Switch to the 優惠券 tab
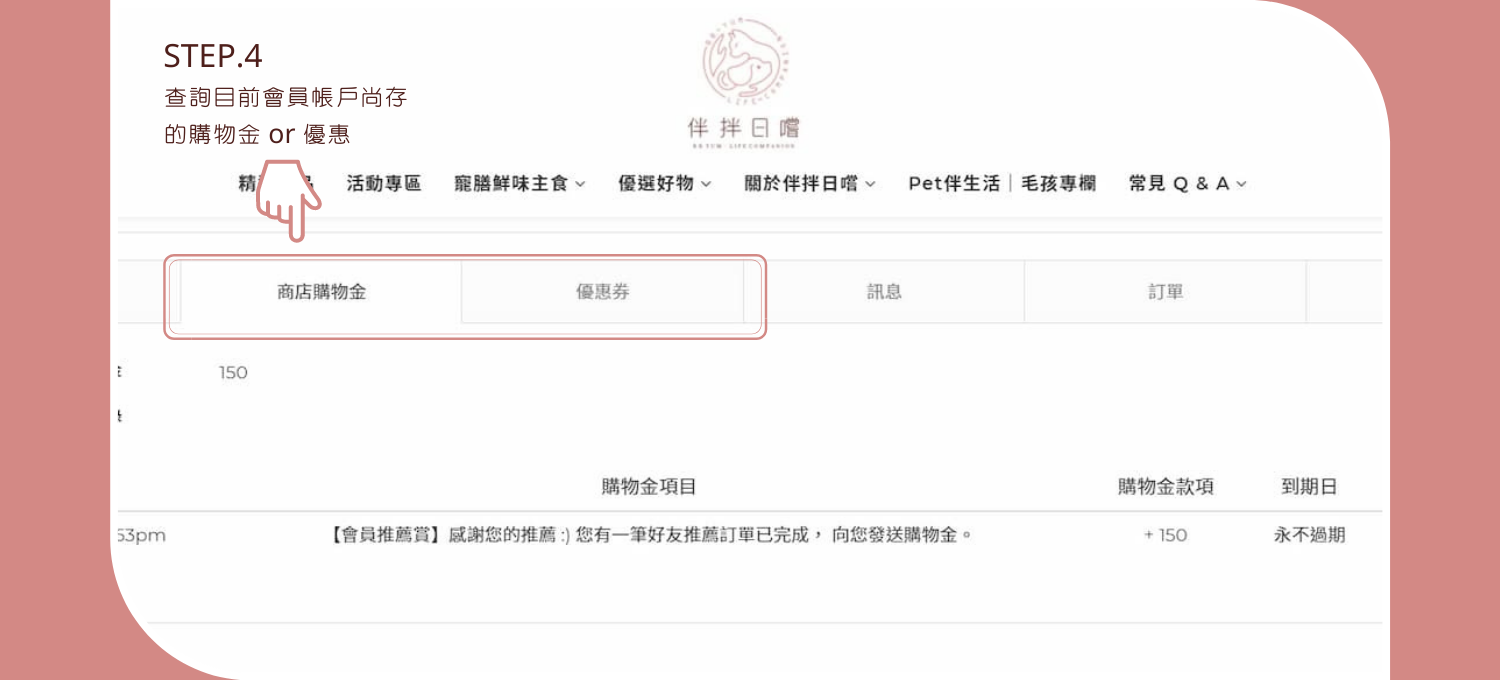This screenshot has width=1500, height=680. tap(602, 292)
